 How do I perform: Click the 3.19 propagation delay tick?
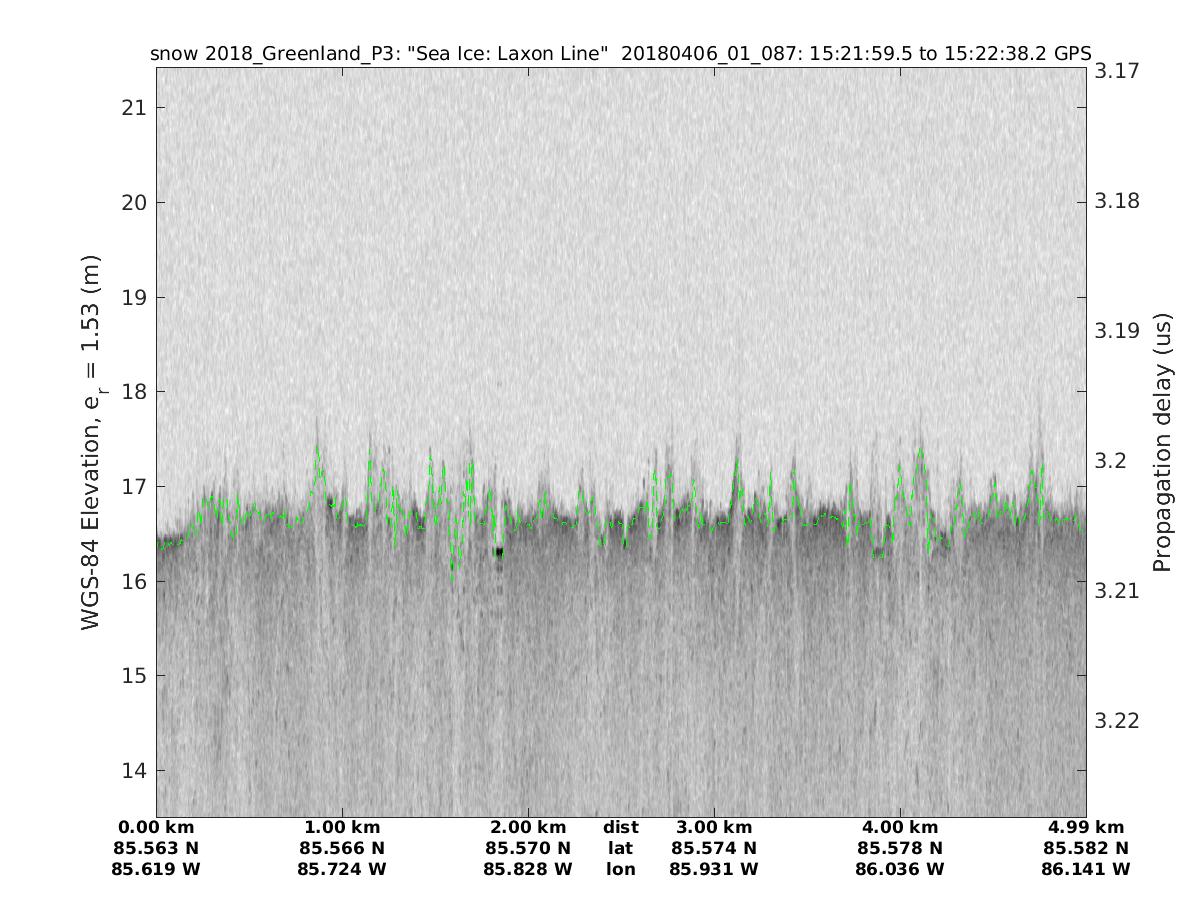pyautogui.click(x=1116, y=331)
